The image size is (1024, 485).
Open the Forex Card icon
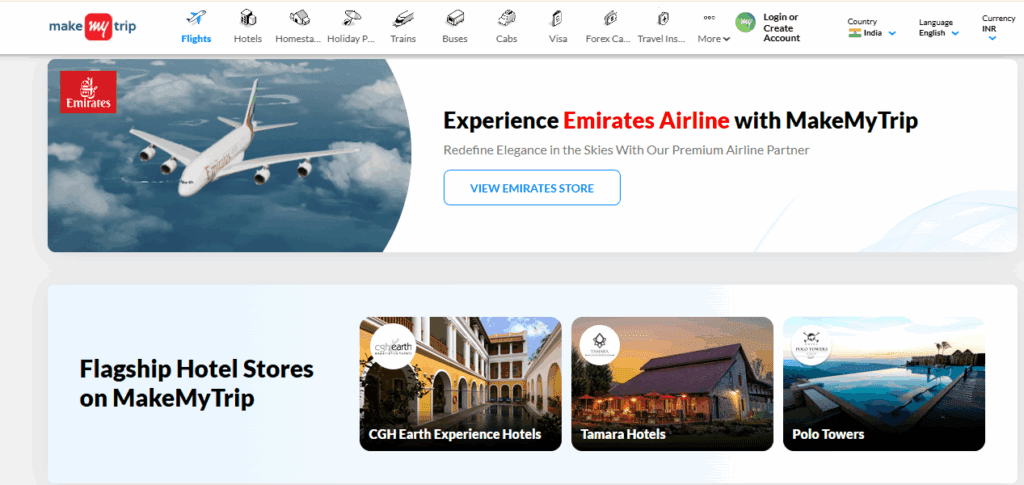tap(610, 18)
